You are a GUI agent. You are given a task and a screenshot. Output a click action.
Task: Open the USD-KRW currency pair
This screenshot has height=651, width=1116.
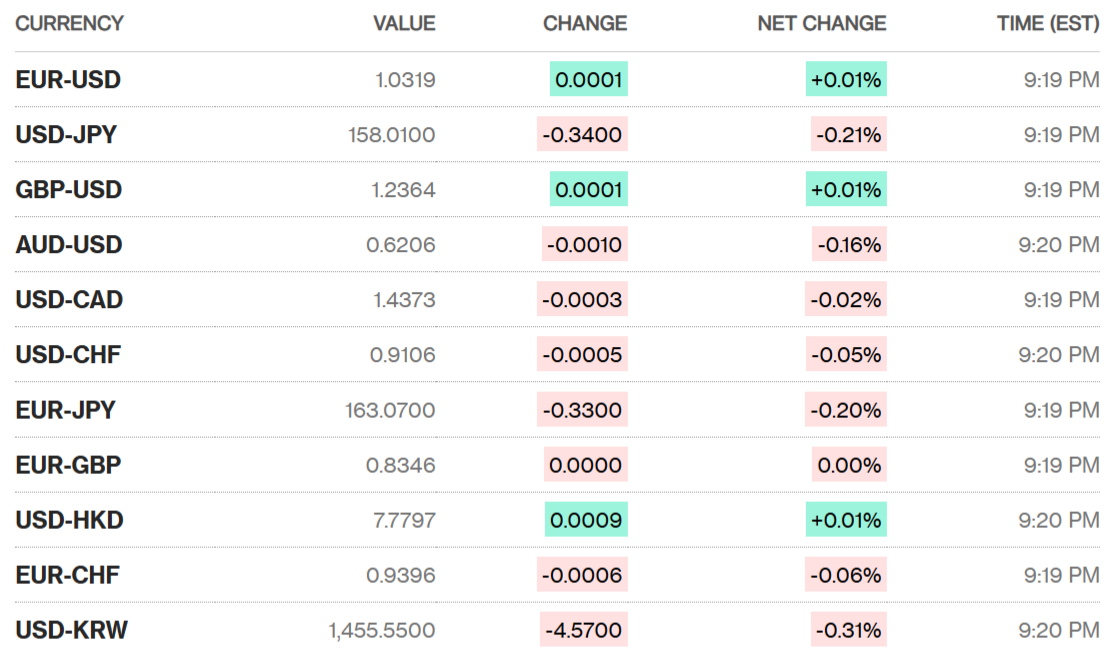(x=71, y=630)
